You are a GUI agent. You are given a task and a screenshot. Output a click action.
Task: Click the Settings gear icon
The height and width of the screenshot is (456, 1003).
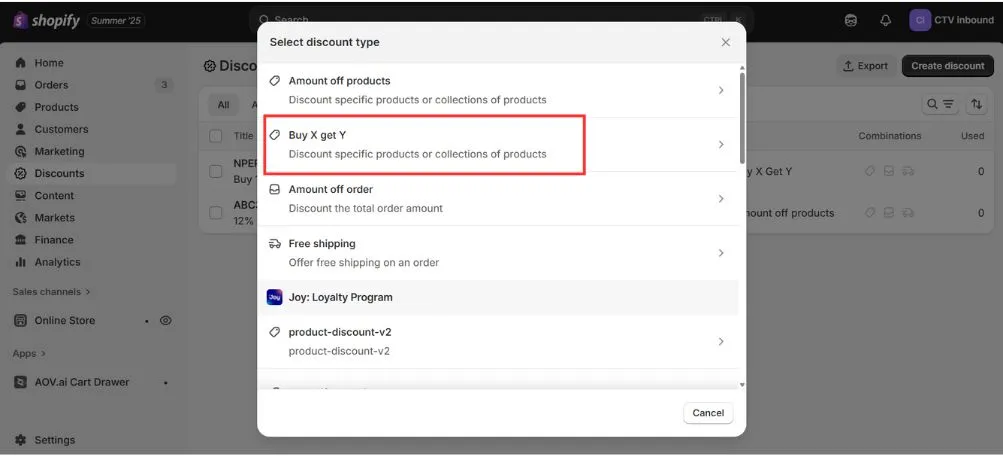pos(20,440)
